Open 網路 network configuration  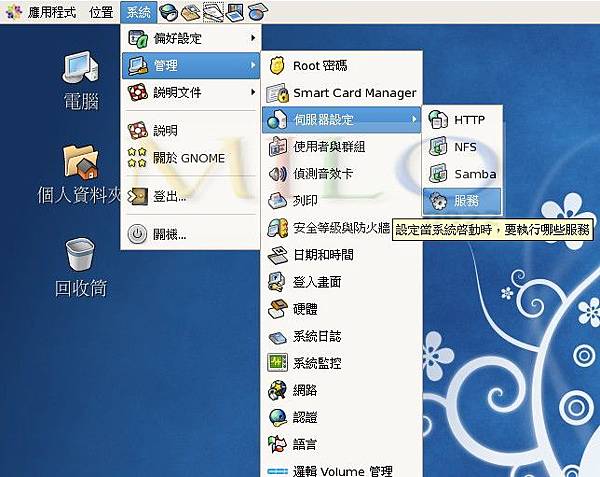click(342, 390)
